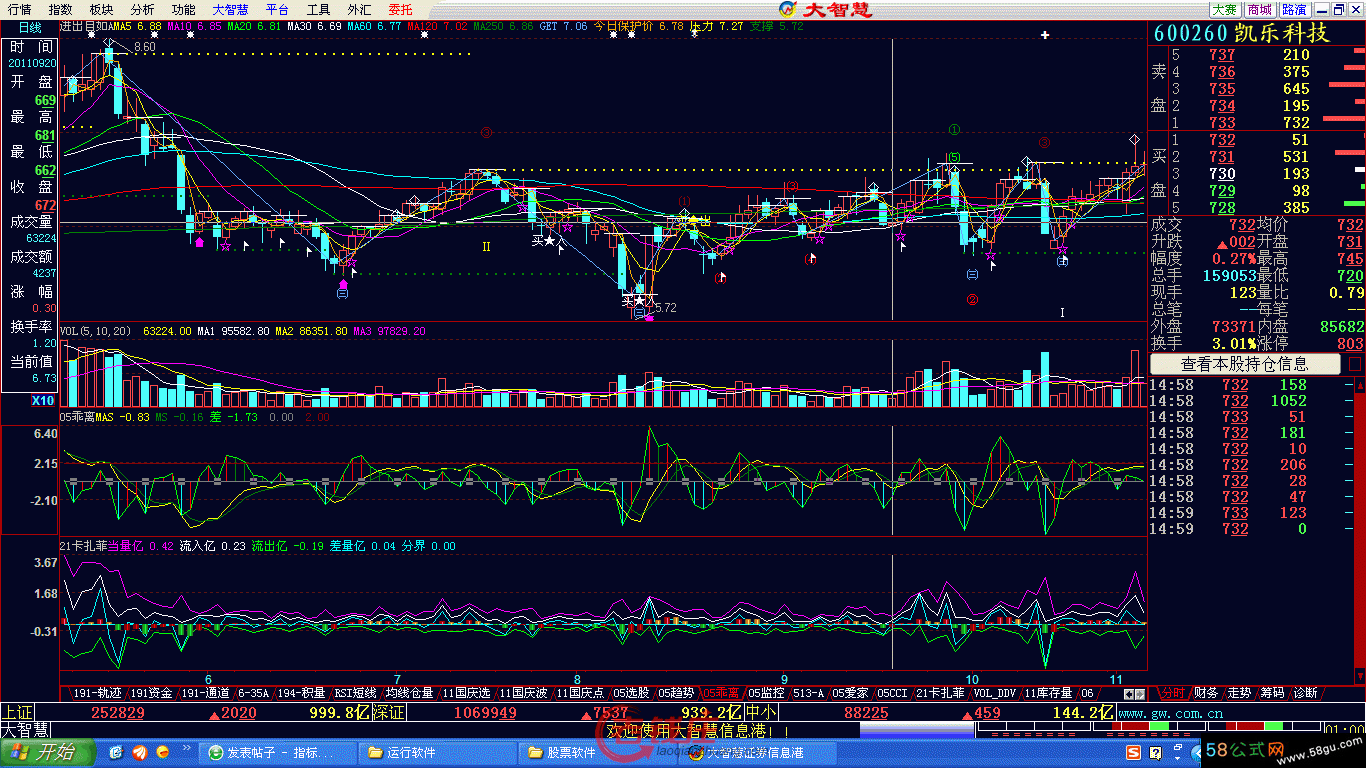The height and width of the screenshot is (768, 1366).
Task: Switch to the 财务 side tab
Action: tap(1206, 692)
